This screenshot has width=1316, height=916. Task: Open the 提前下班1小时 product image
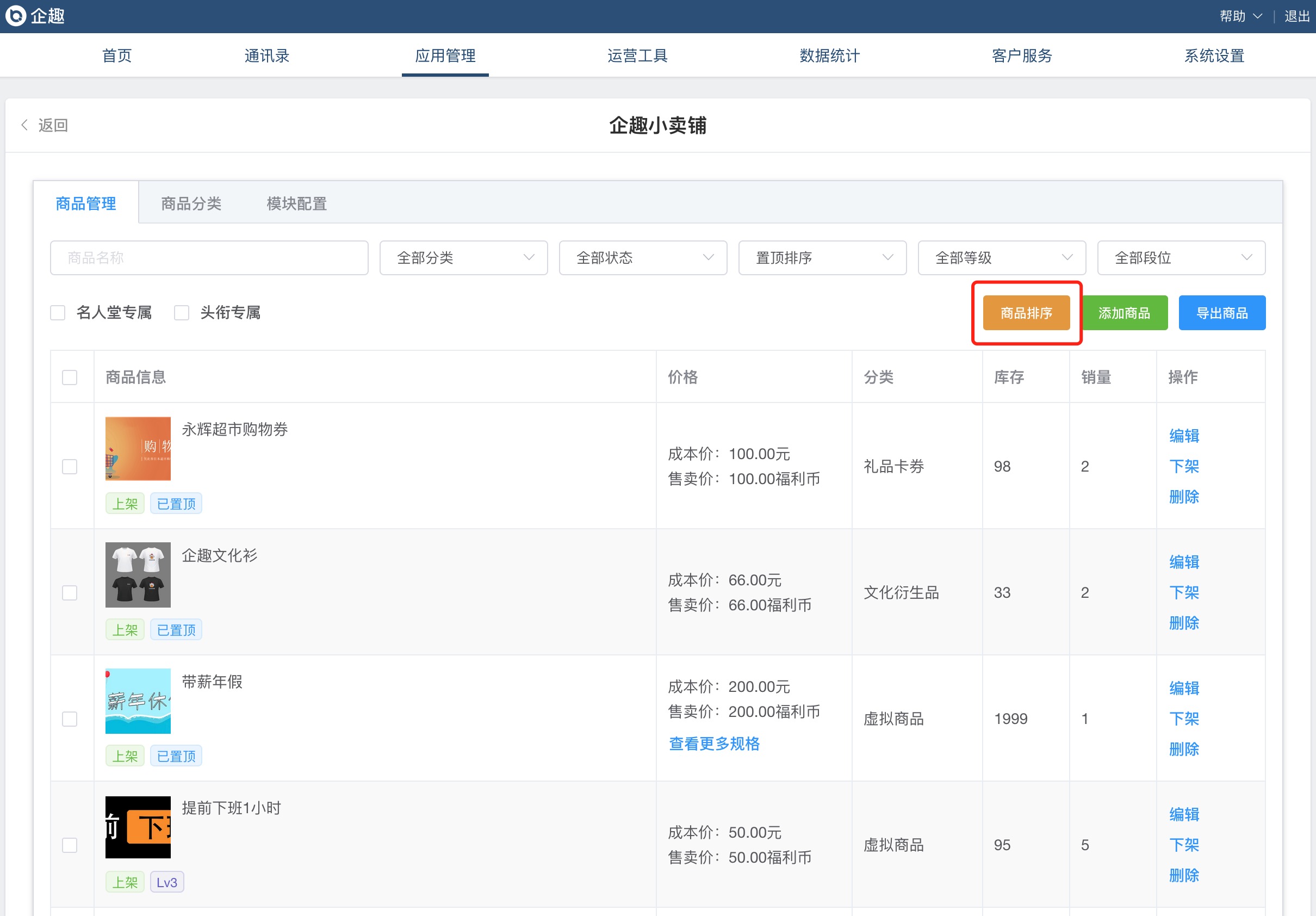(x=138, y=827)
